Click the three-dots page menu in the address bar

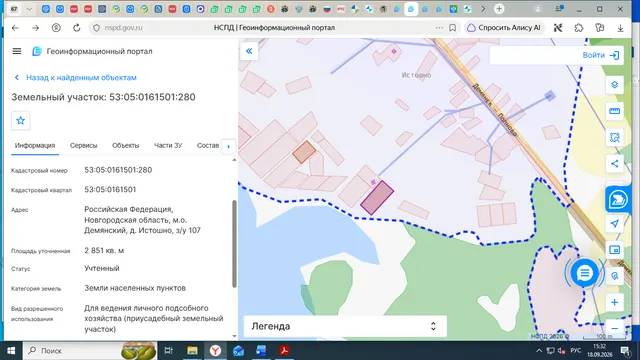[x=439, y=28]
